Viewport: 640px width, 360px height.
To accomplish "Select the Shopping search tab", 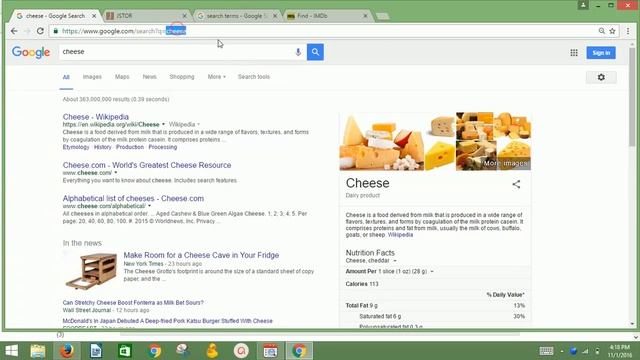I will 182,77.
